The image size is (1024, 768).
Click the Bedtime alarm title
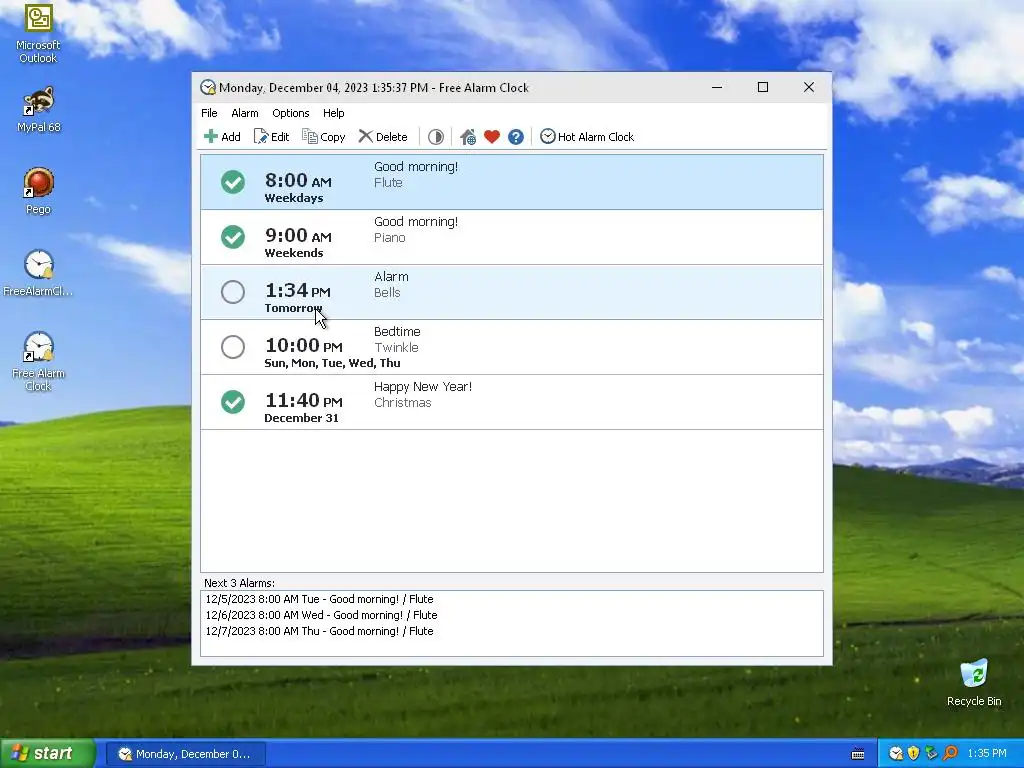click(397, 332)
